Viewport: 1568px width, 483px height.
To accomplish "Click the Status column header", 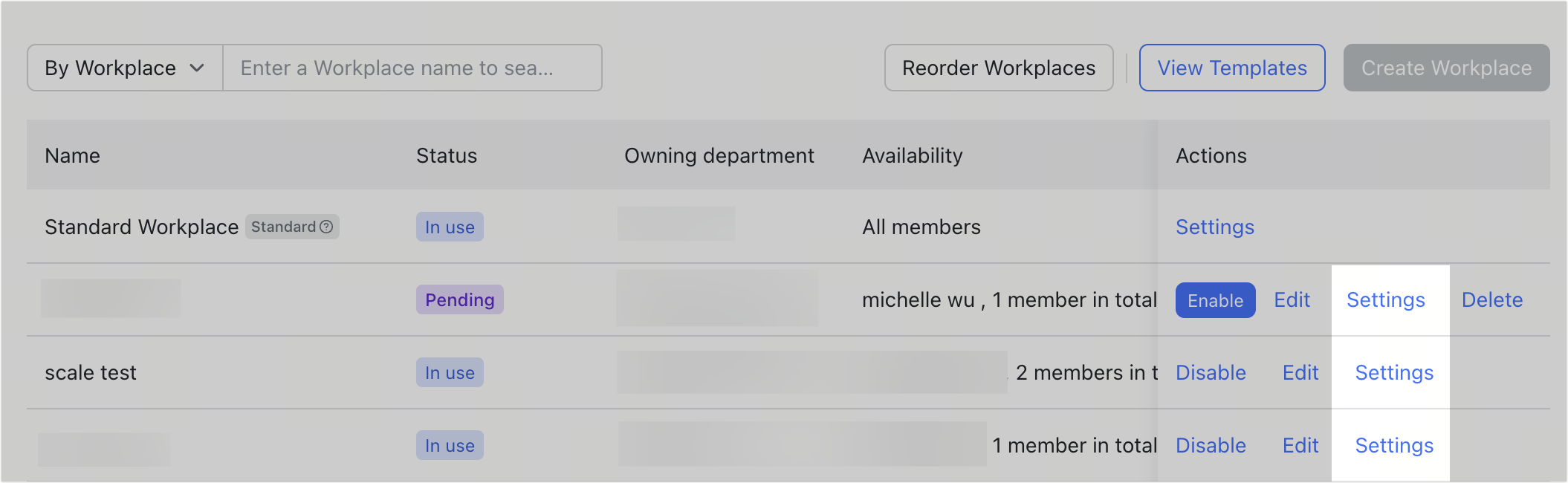I will point(447,155).
